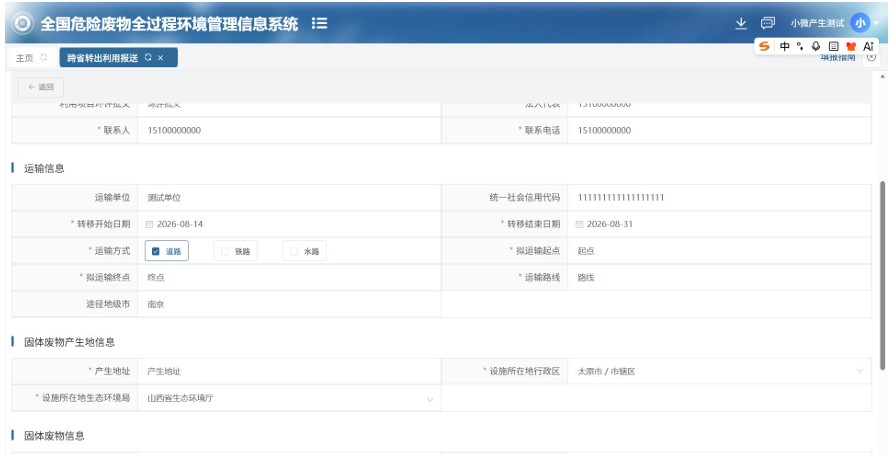
Task: Refresh the 跨省转出利用报送 tab
Action: (148, 57)
